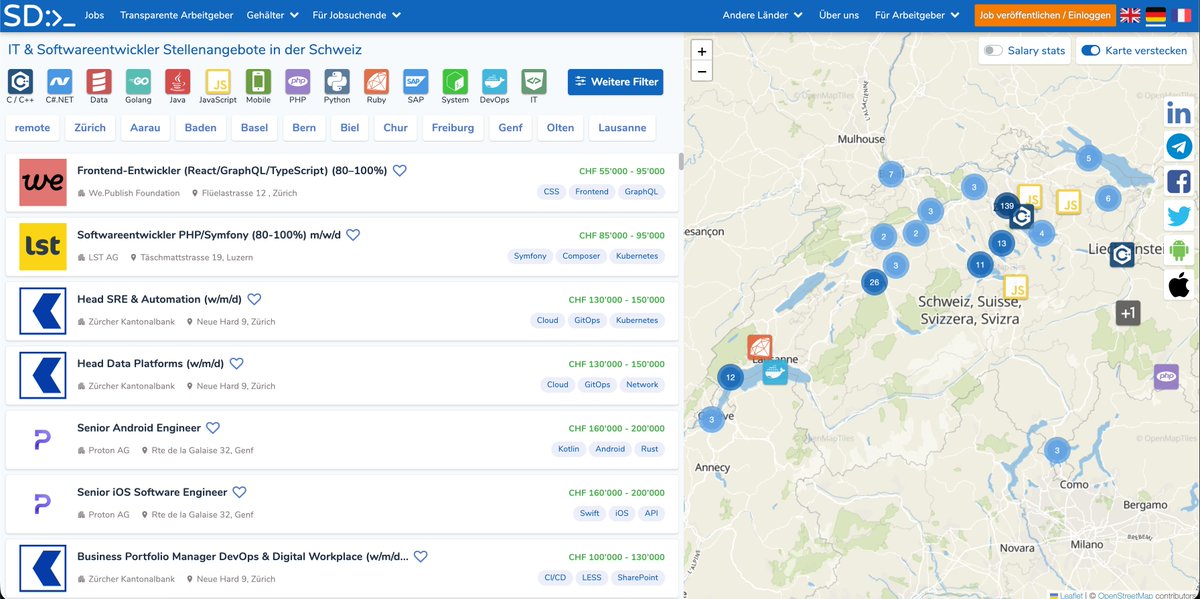Open the Telegram share icon
This screenshot has height=599, width=1200.
[1179, 148]
